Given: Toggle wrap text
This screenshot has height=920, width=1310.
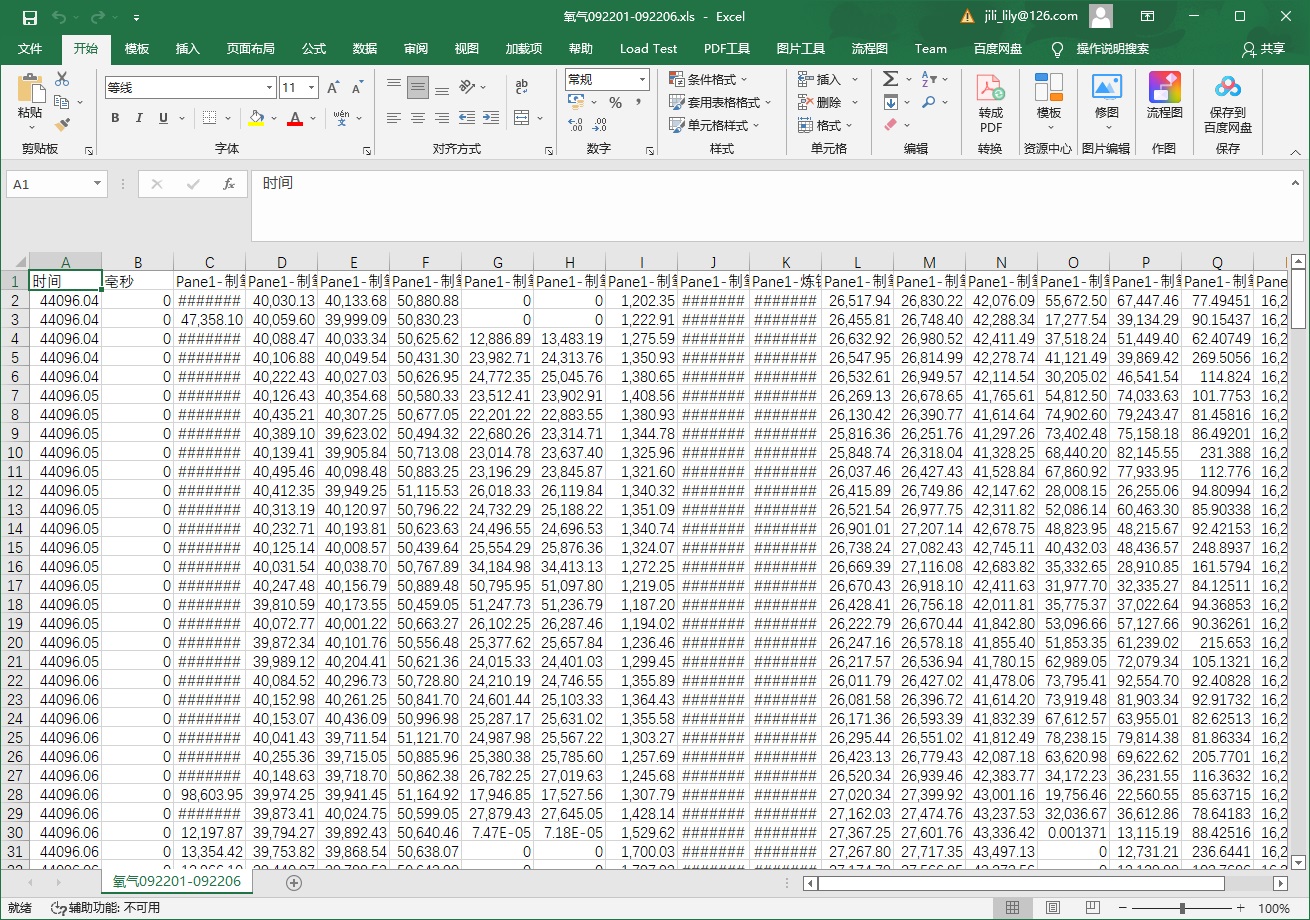Looking at the screenshot, I should pyautogui.click(x=522, y=87).
